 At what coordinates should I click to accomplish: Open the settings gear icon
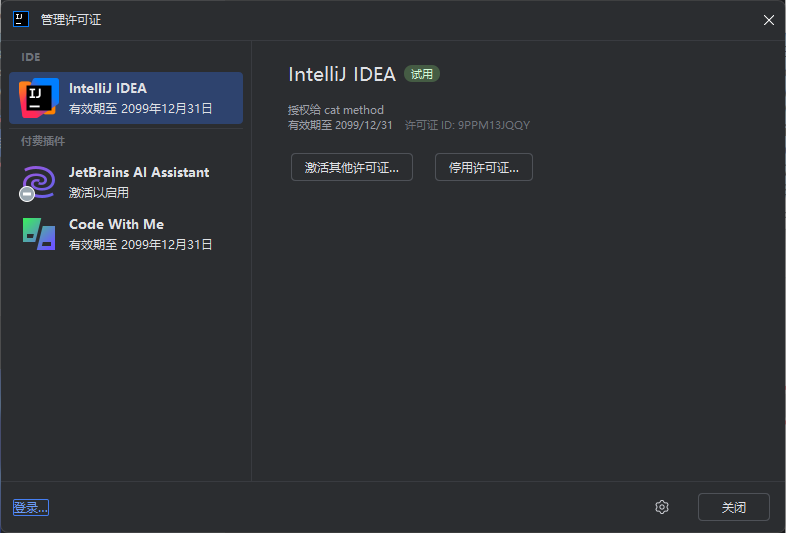click(x=662, y=507)
